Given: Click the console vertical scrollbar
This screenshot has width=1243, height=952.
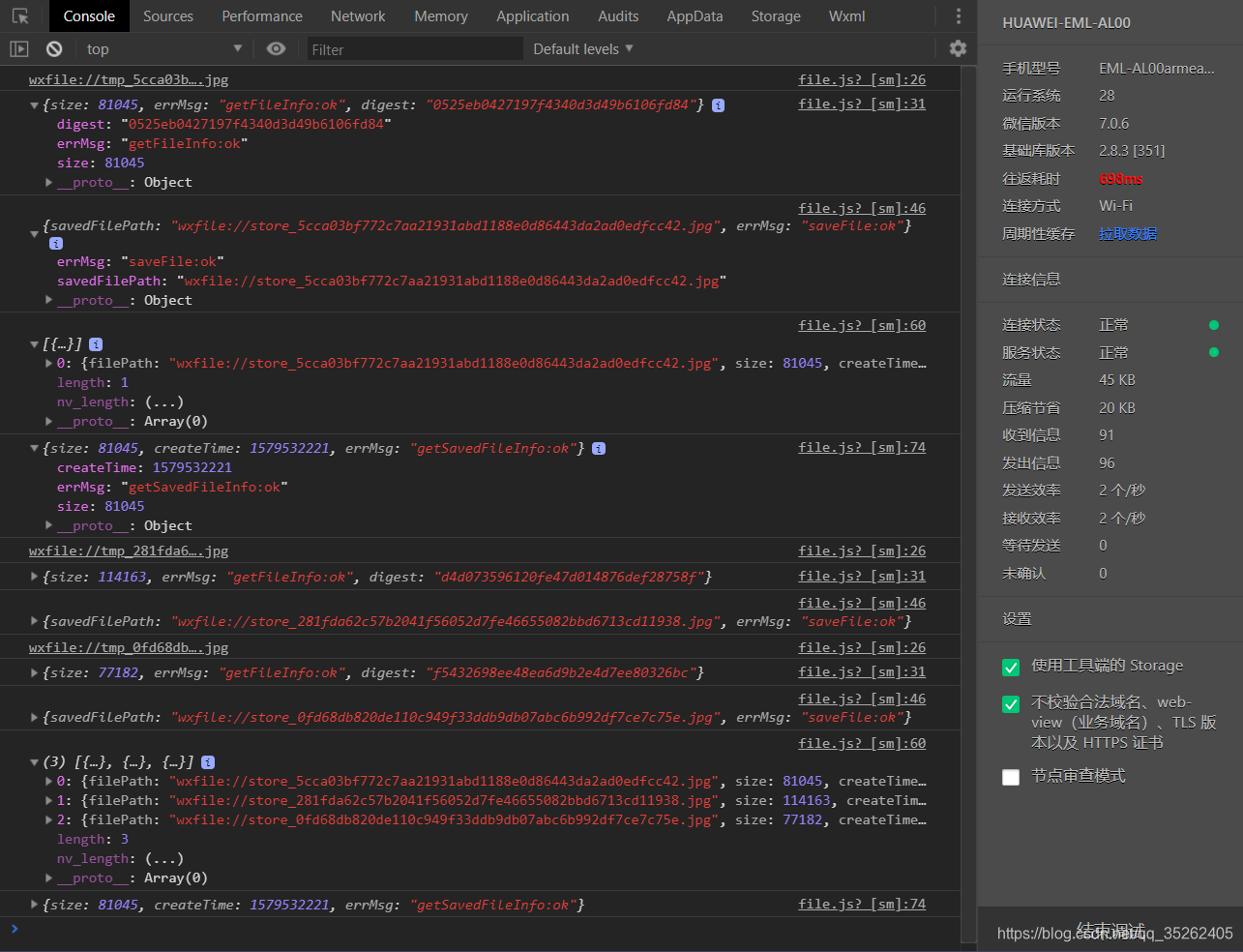Looking at the screenshot, I should (969, 503).
